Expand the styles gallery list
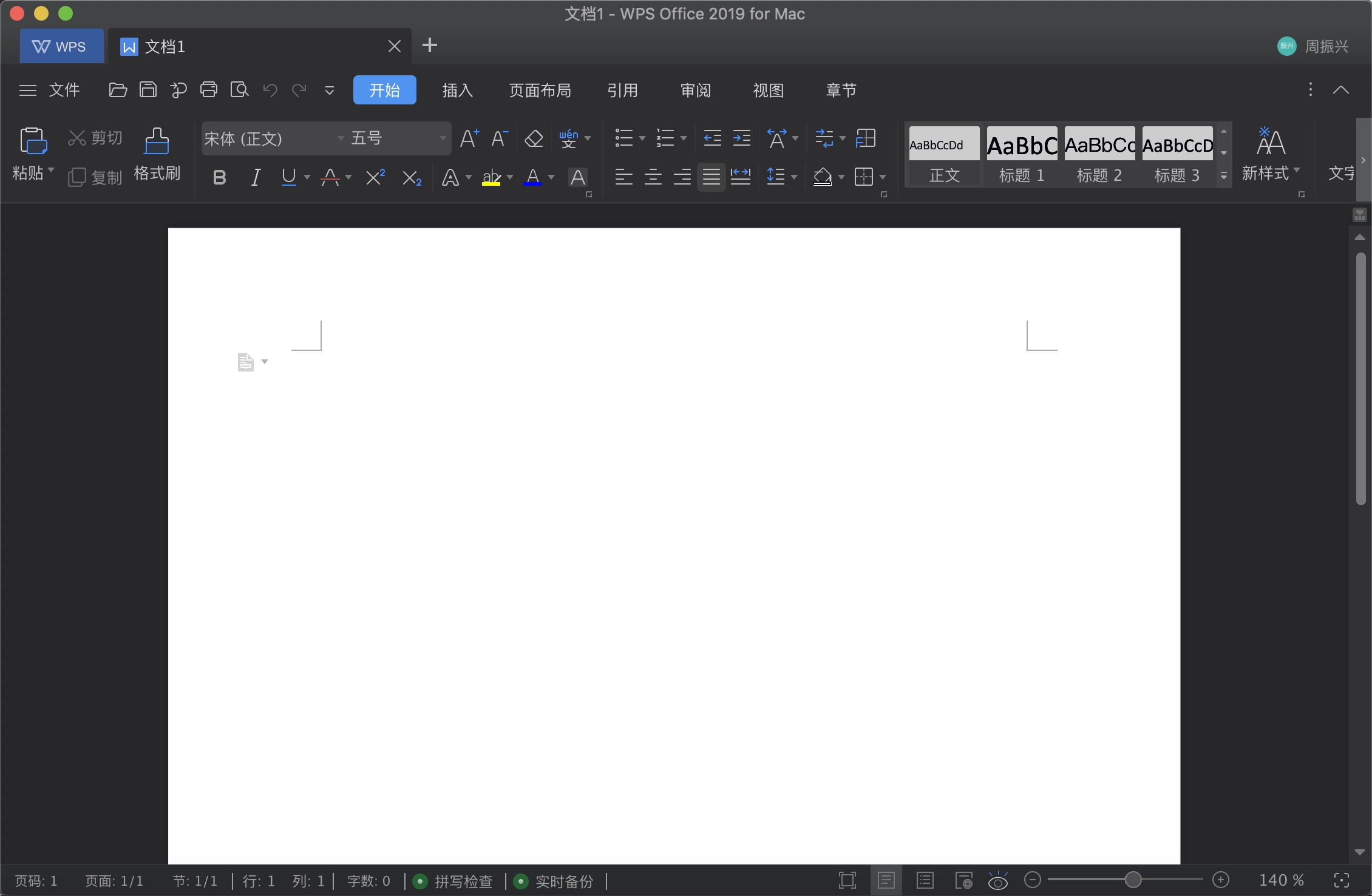 pyautogui.click(x=1224, y=176)
